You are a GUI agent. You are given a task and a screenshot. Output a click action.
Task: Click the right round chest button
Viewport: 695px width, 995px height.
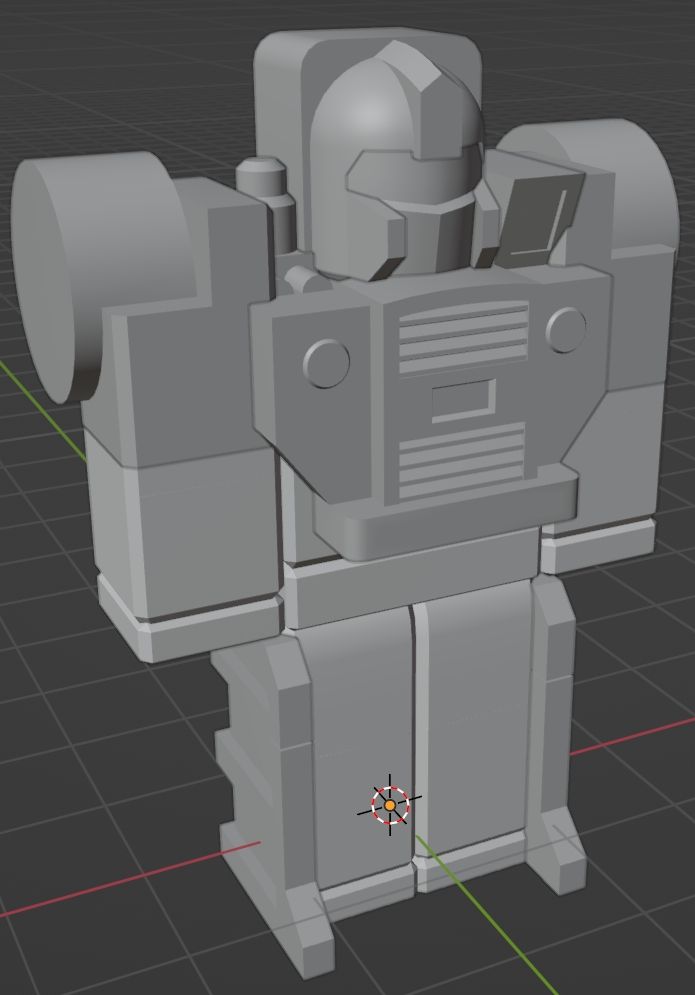click(566, 329)
